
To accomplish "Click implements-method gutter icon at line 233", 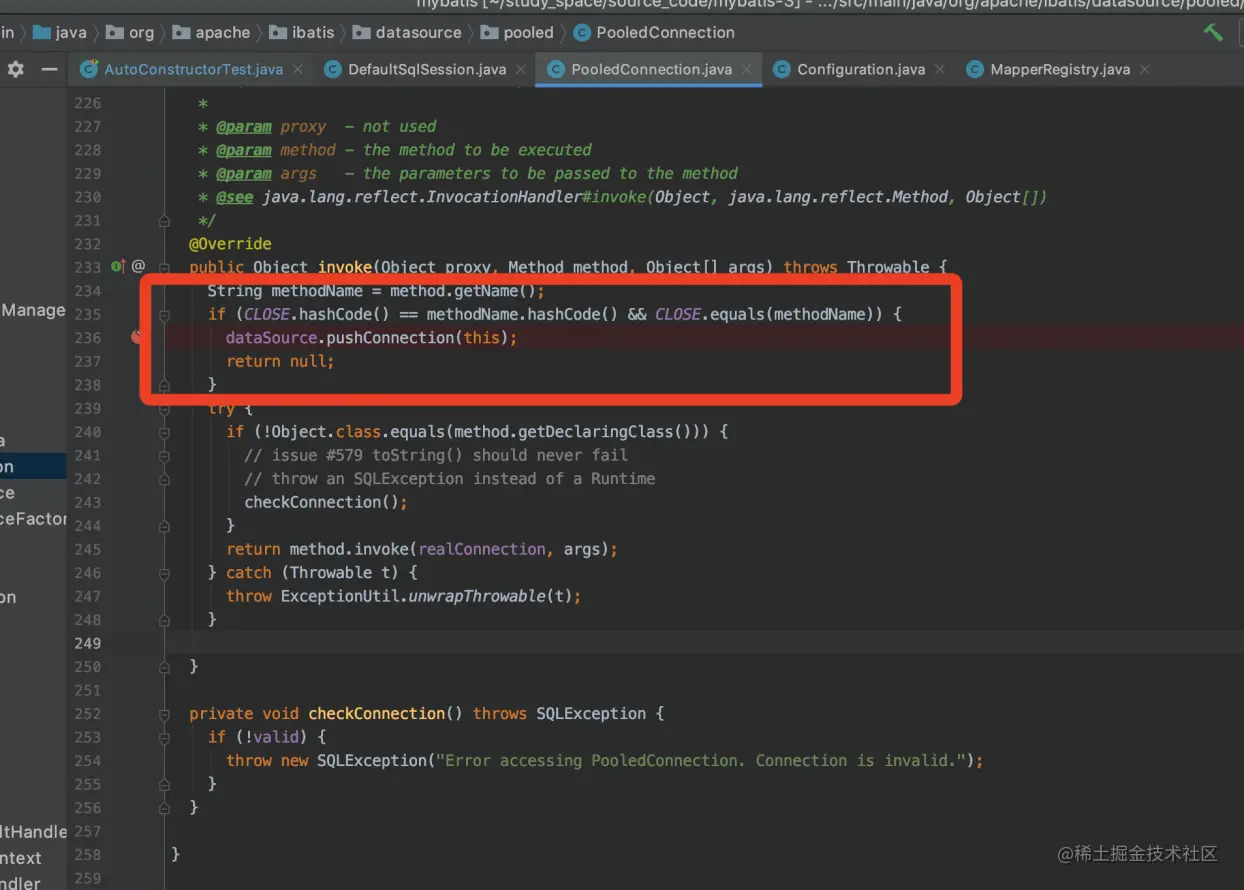I will pyautogui.click(x=118, y=266).
